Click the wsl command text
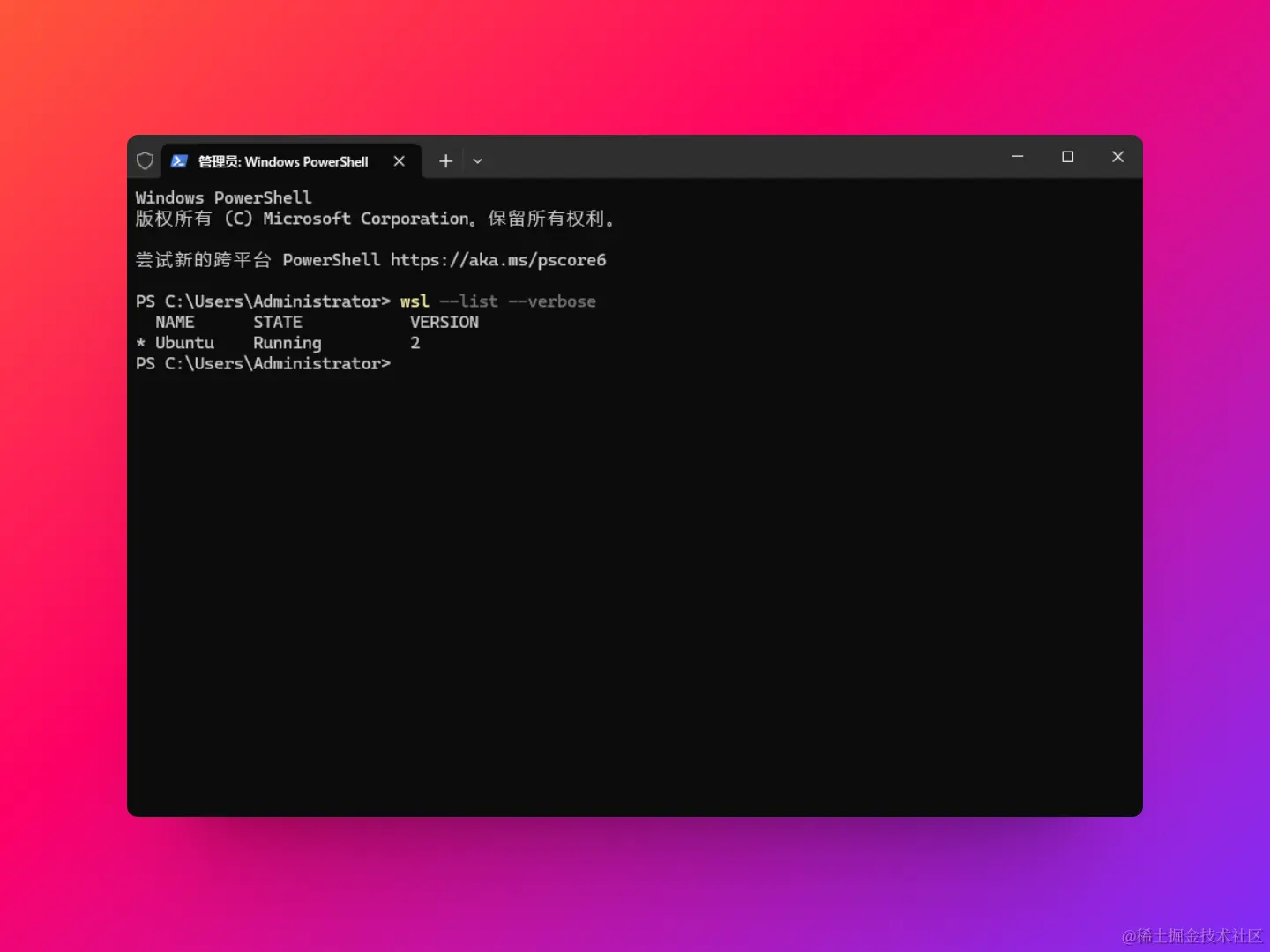 [415, 301]
